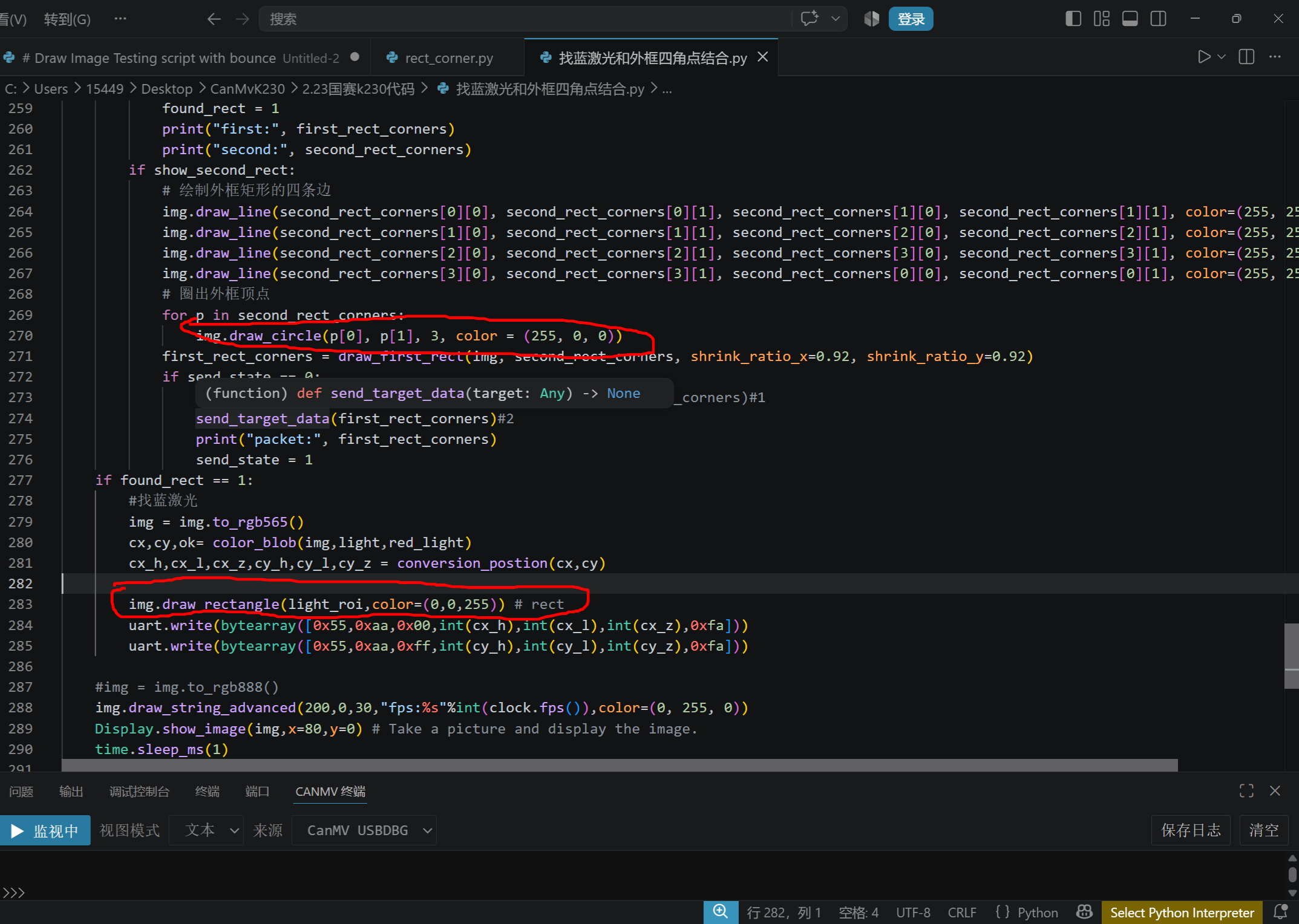Open the 问题 panel tab
Screen dimensions: 1299x924
pos(21,792)
